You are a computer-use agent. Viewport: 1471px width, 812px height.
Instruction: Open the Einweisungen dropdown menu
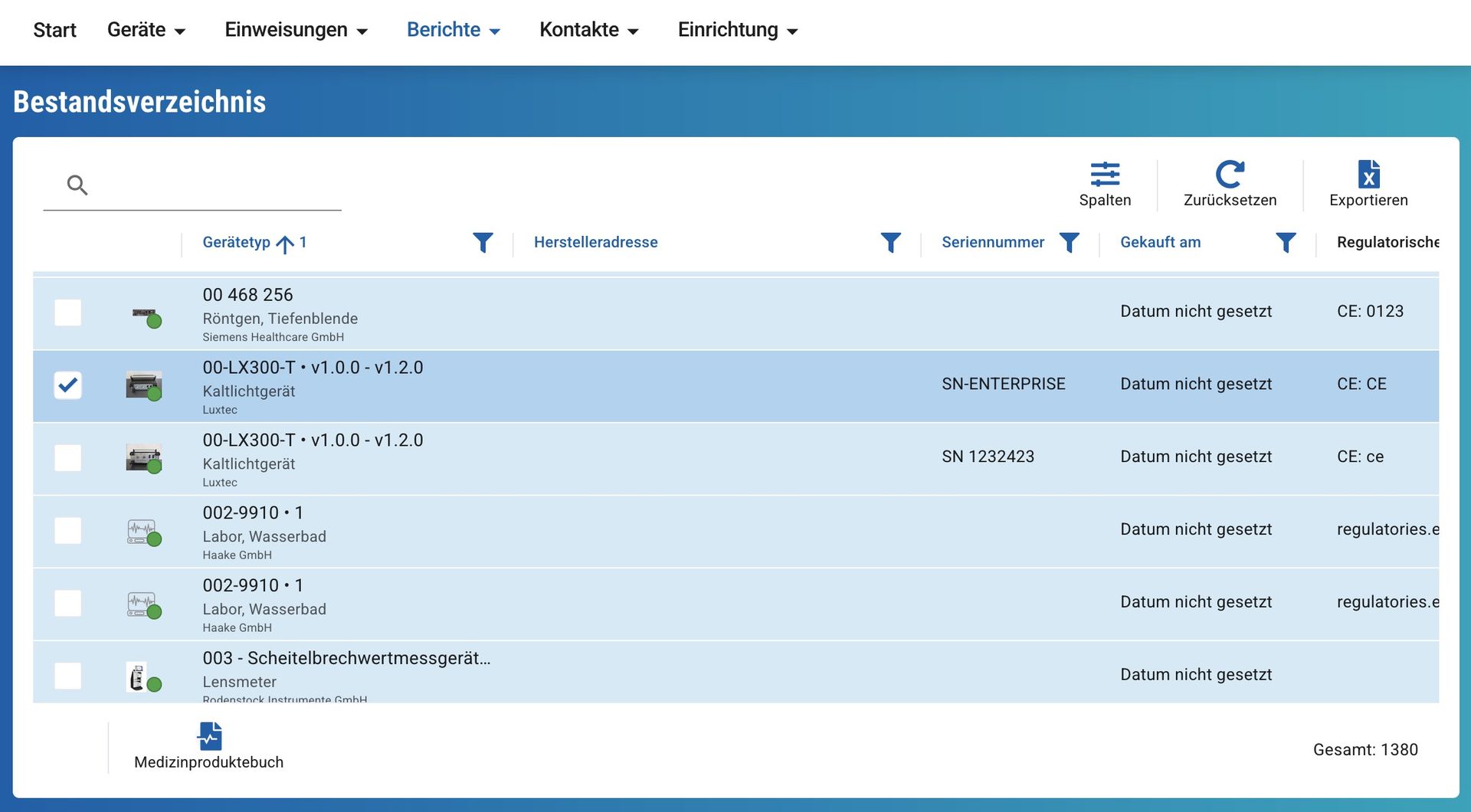[296, 30]
